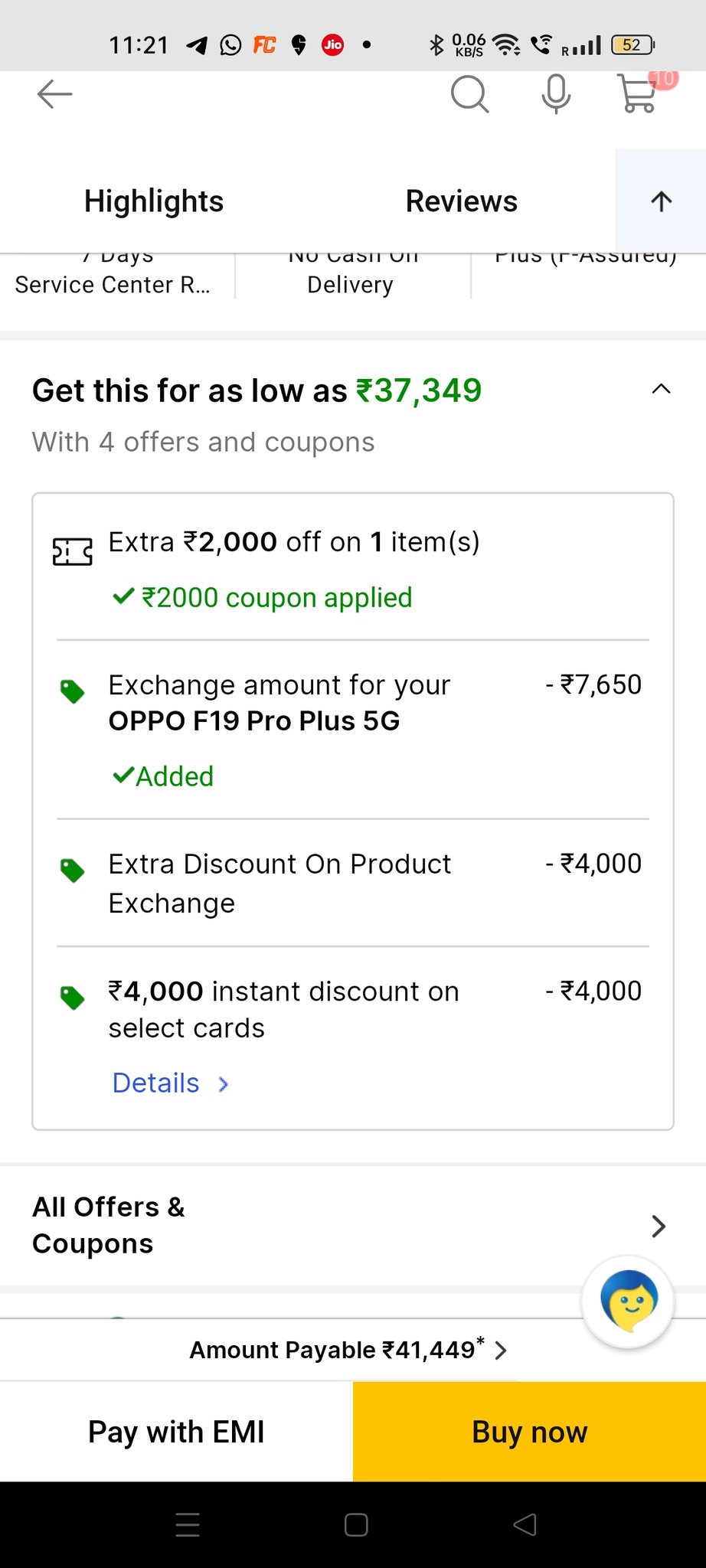Switch to the Highlights tab

click(154, 201)
